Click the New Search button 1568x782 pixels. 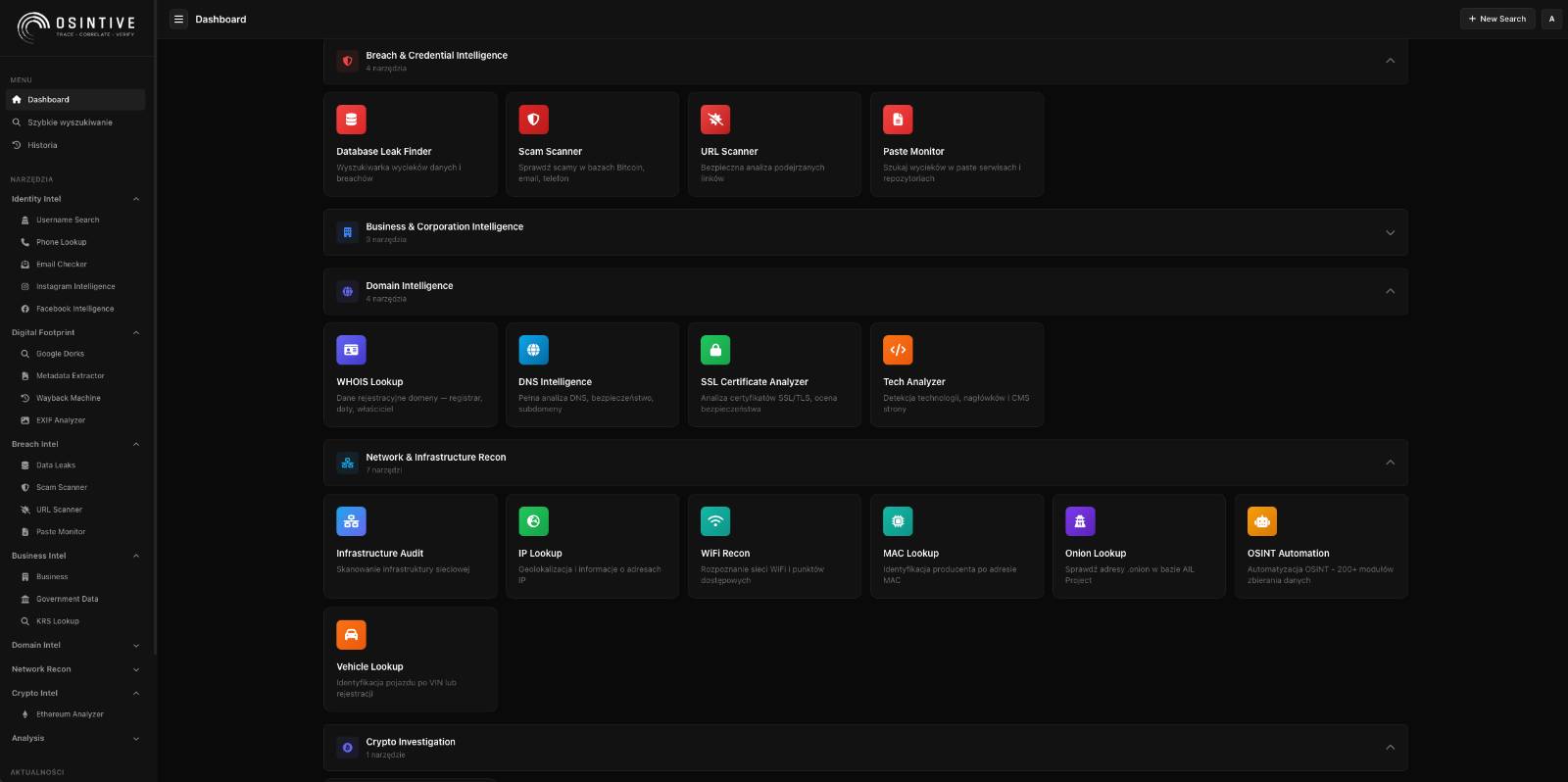(1497, 19)
